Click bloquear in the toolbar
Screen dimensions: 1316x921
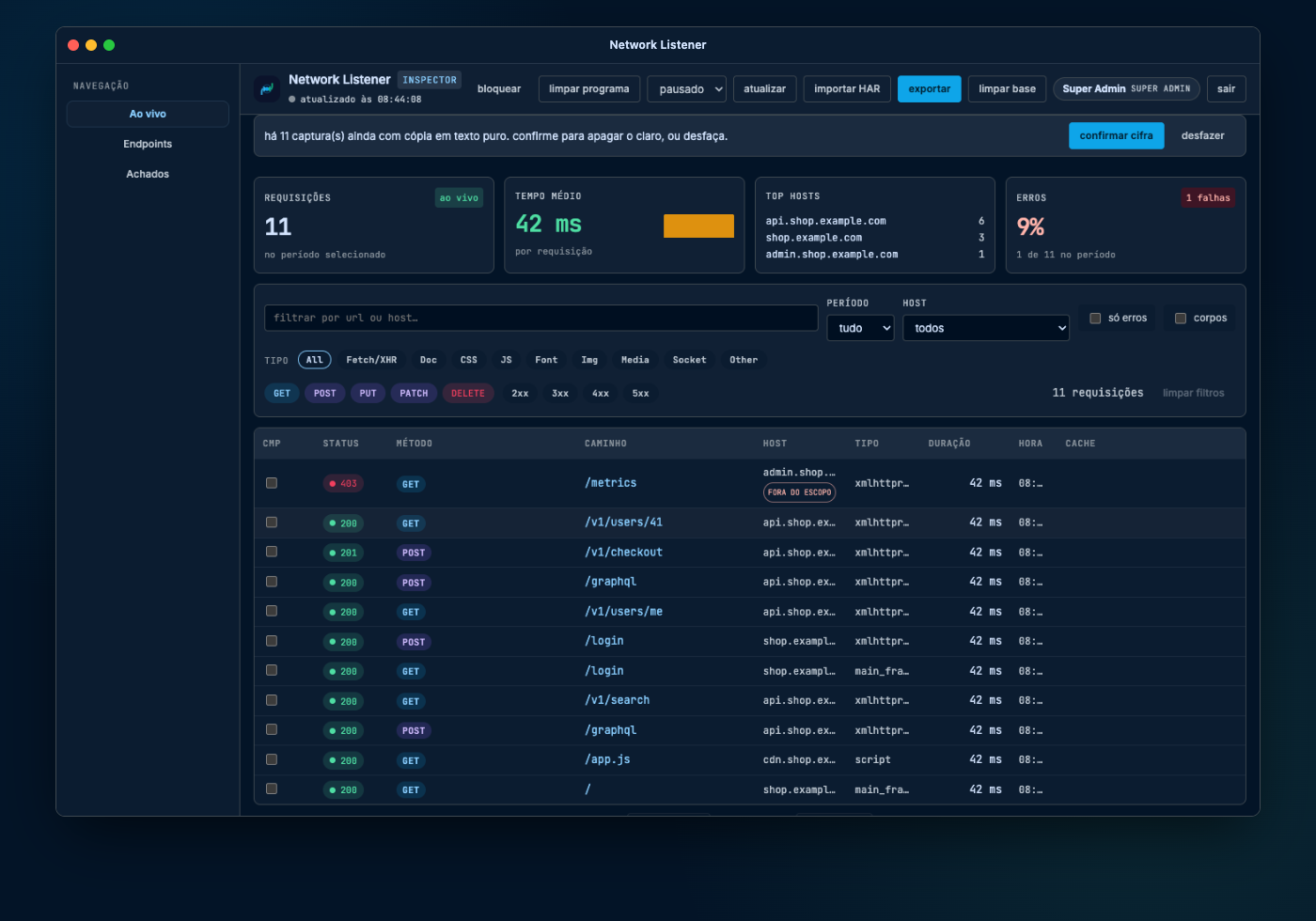[499, 89]
